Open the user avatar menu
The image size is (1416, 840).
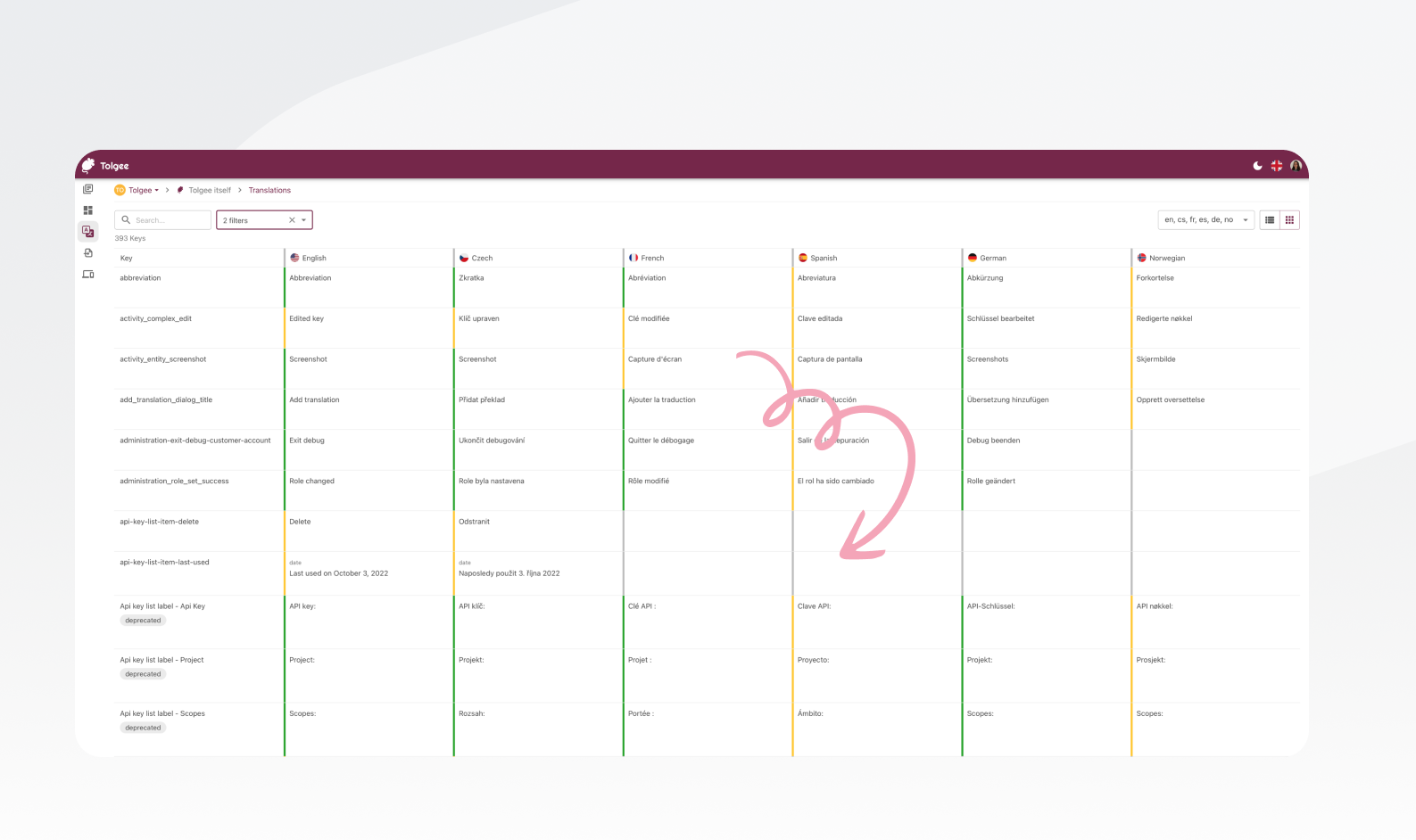(x=1296, y=166)
